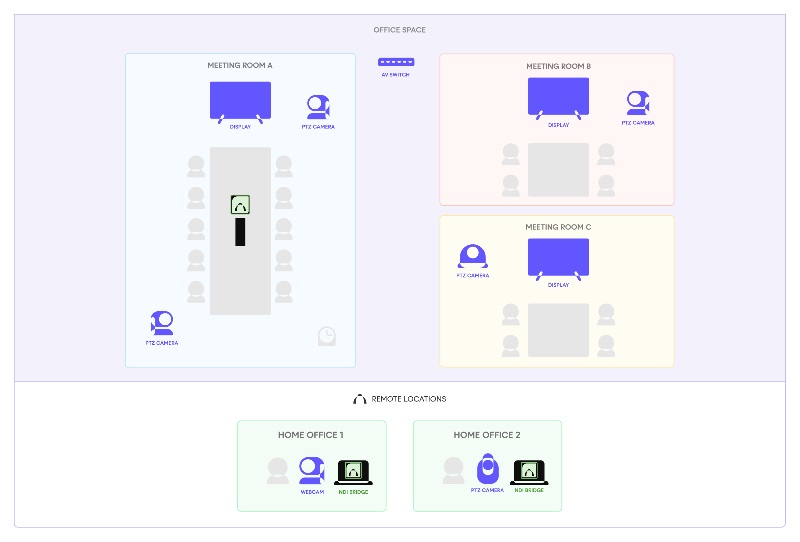Click the NDI Bridge laptop in Home Office 2
The width and height of the screenshot is (800, 542).
529,472
